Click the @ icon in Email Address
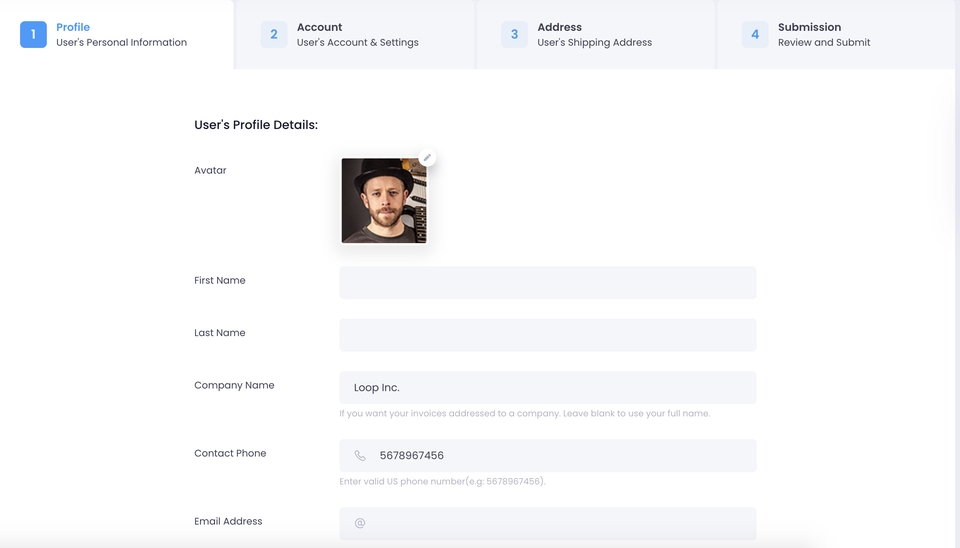Viewport: 960px width, 548px height. 360,523
